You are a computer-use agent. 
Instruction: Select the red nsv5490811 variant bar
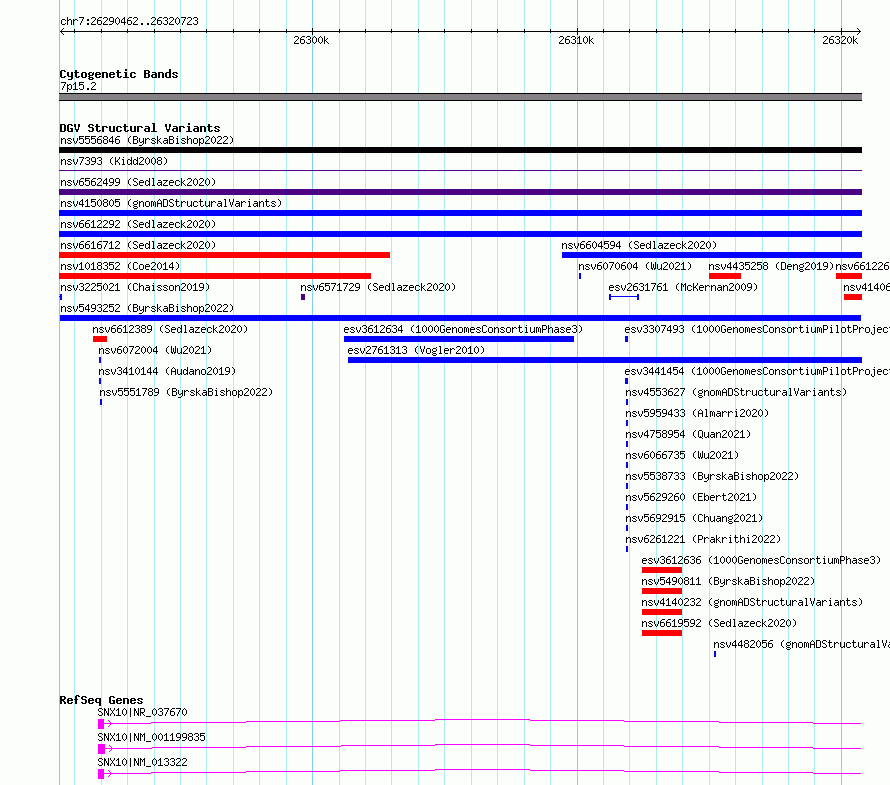click(x=662, y=591)
